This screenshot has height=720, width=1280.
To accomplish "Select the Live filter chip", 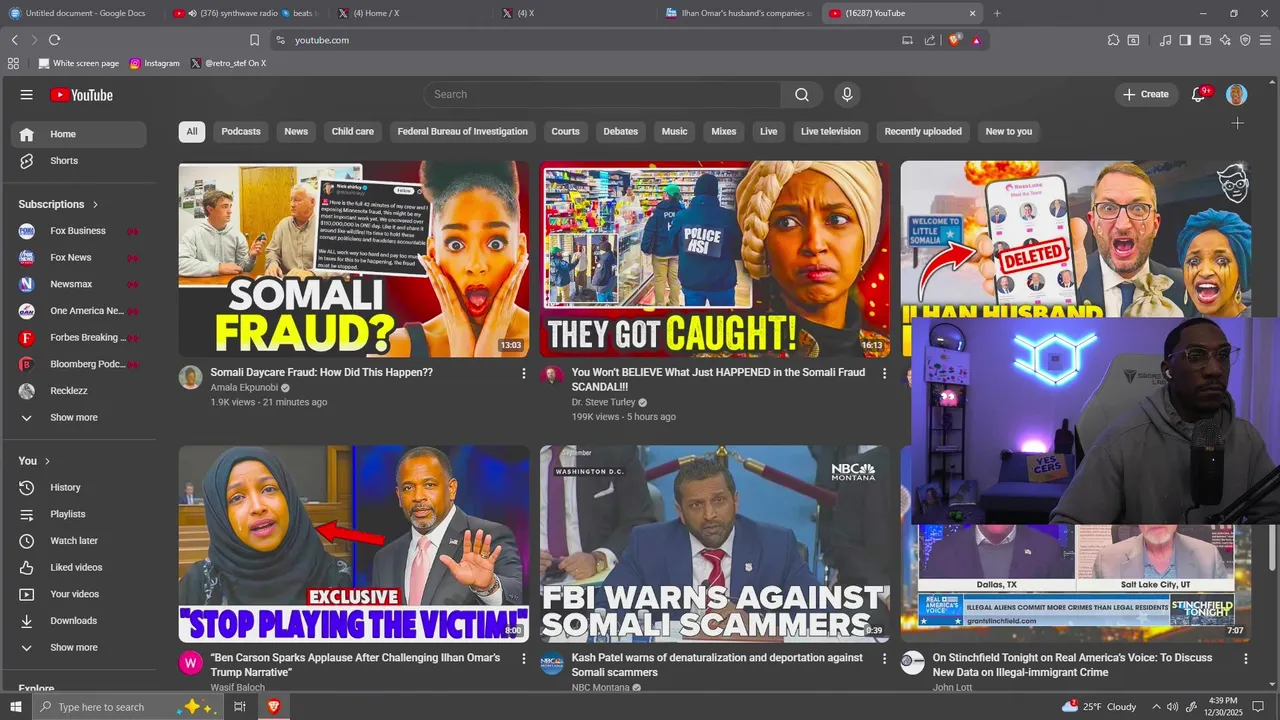I will (x=768, y=131).
